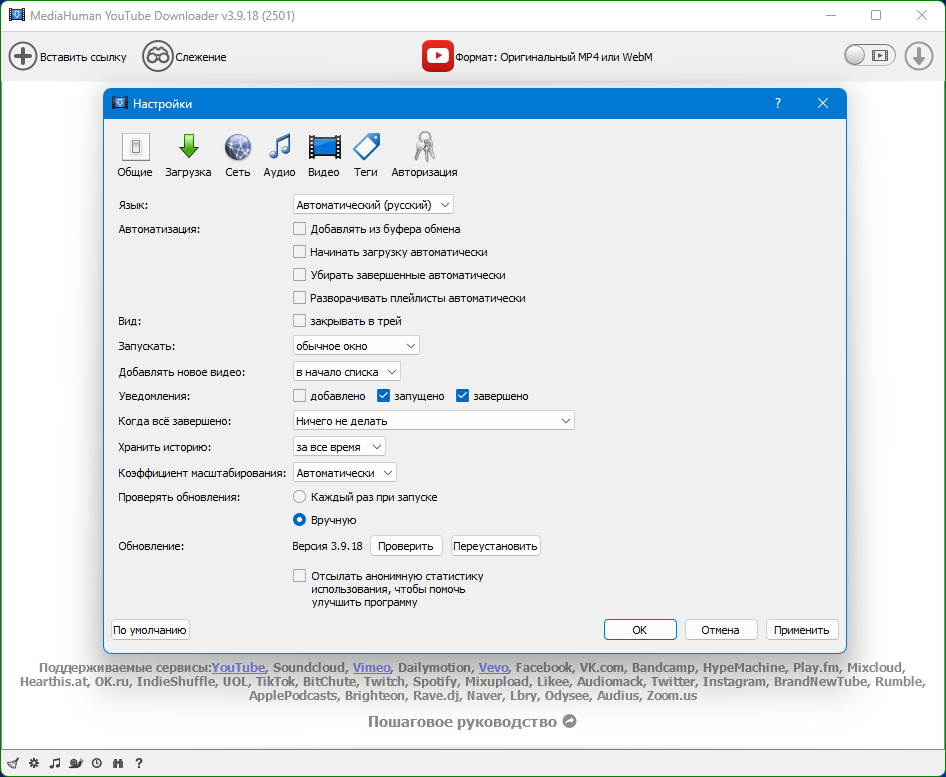
Task: Toggle the video mode switch in toolbar
Action: 867,56
